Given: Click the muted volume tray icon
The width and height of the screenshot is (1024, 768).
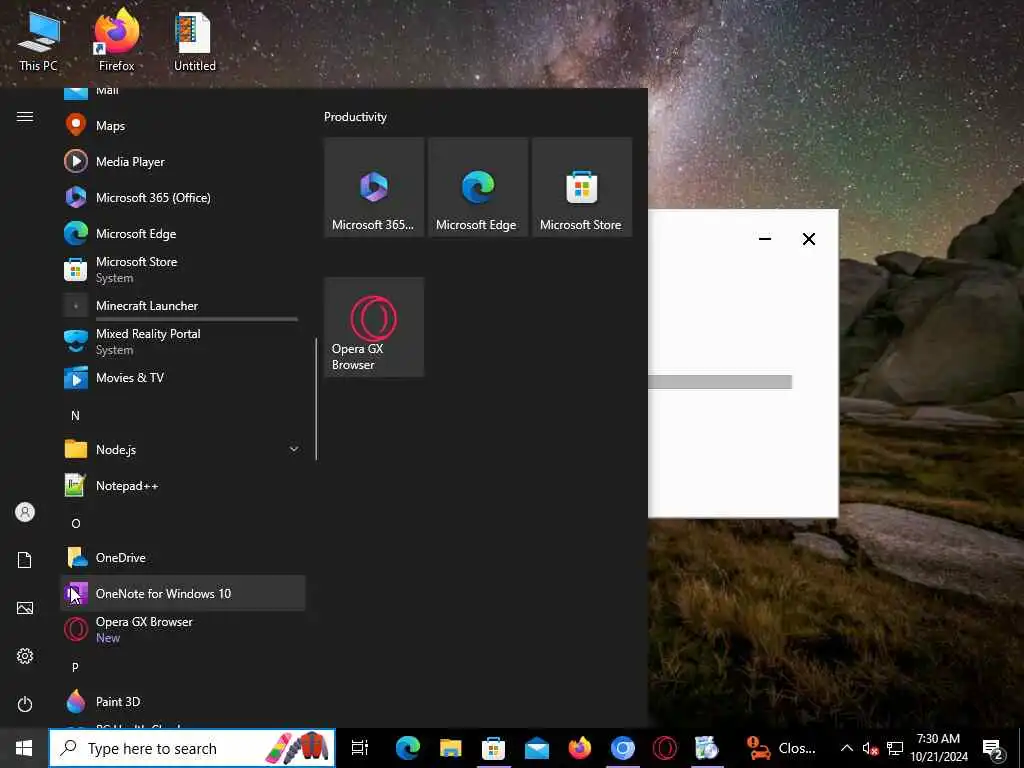Looking at the screenshot, I should (x=870, y=748).
